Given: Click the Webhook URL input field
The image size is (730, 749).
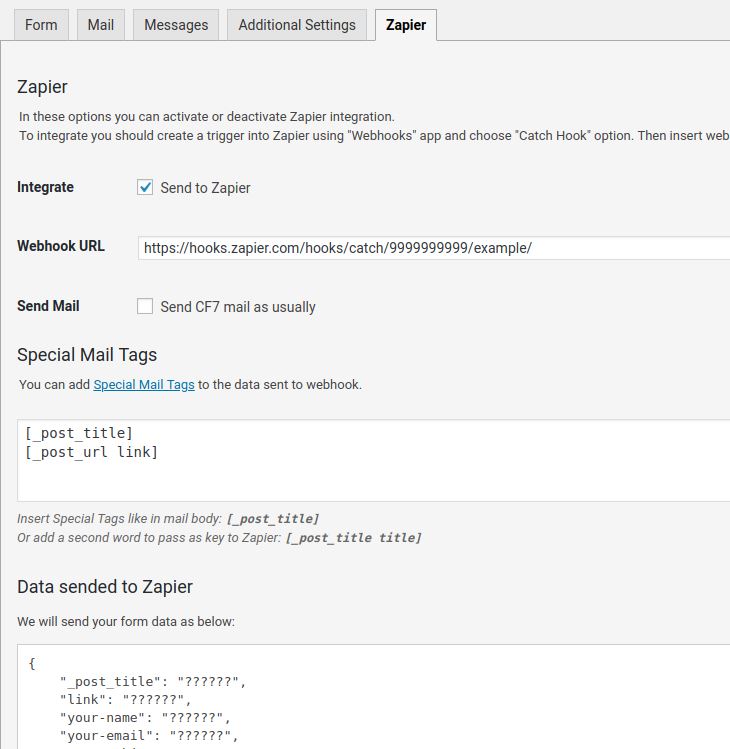Looking at the screenshot, I should click(x=434, y=248).
